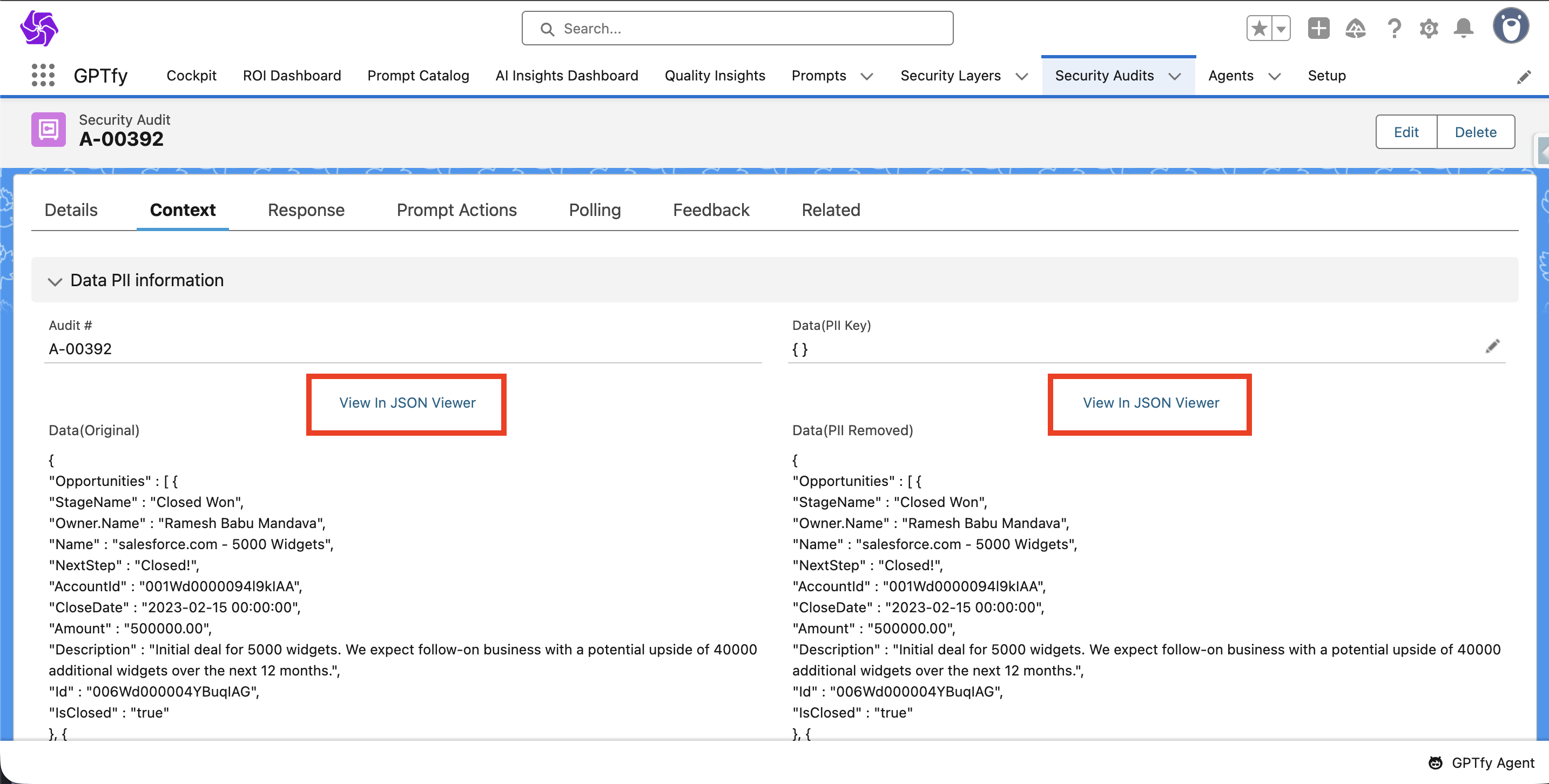Click the favorites star icon
Screen dimensions: 1549x784
pyautogui.click(x=1259, y=28)
